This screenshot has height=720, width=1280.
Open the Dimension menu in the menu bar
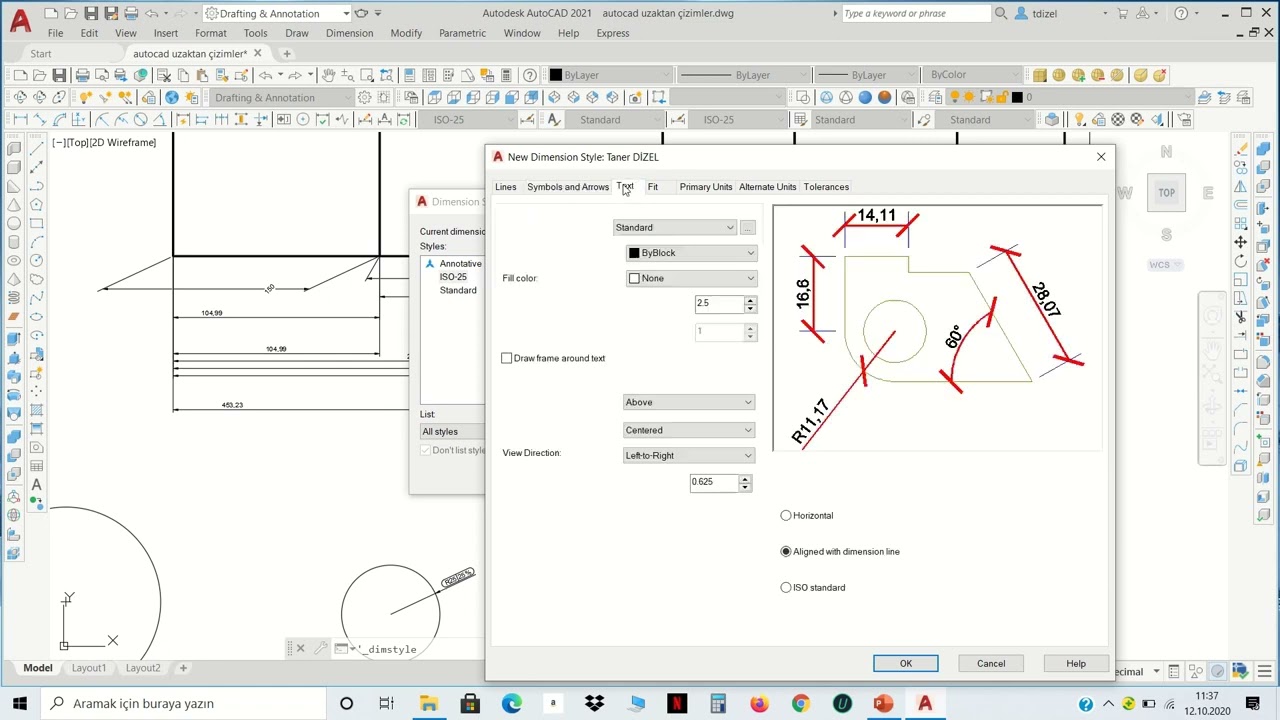349,33
